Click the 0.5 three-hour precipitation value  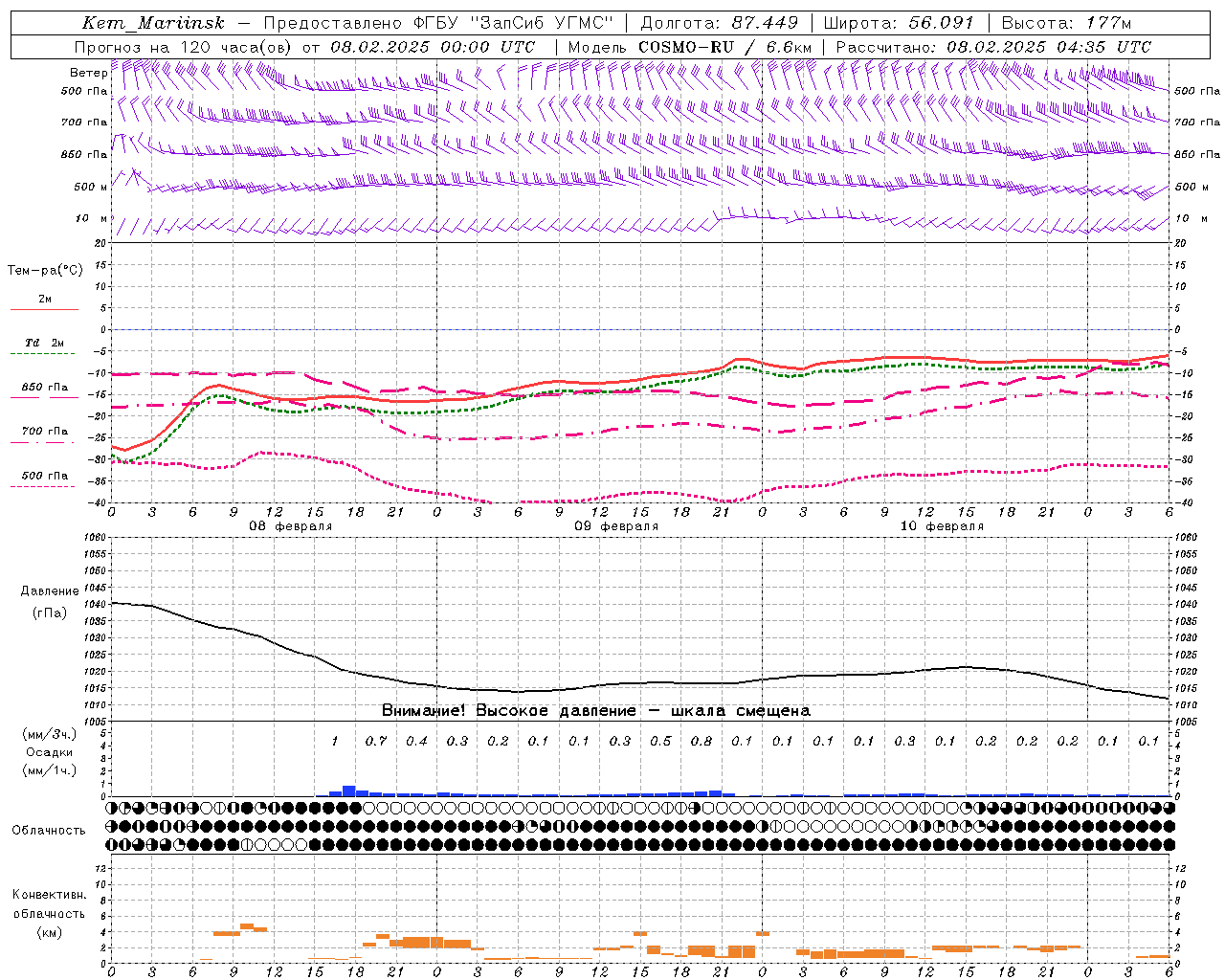660,741
